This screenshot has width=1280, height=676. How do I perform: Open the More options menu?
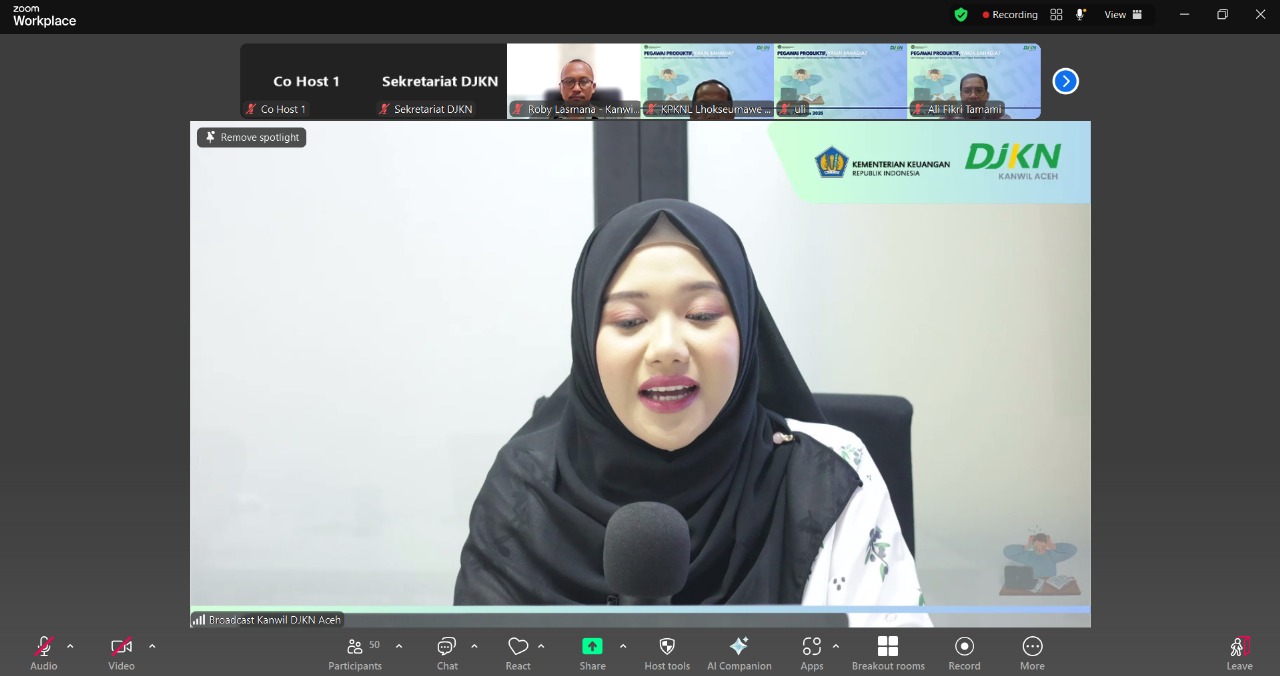[x=1032, y=653]
